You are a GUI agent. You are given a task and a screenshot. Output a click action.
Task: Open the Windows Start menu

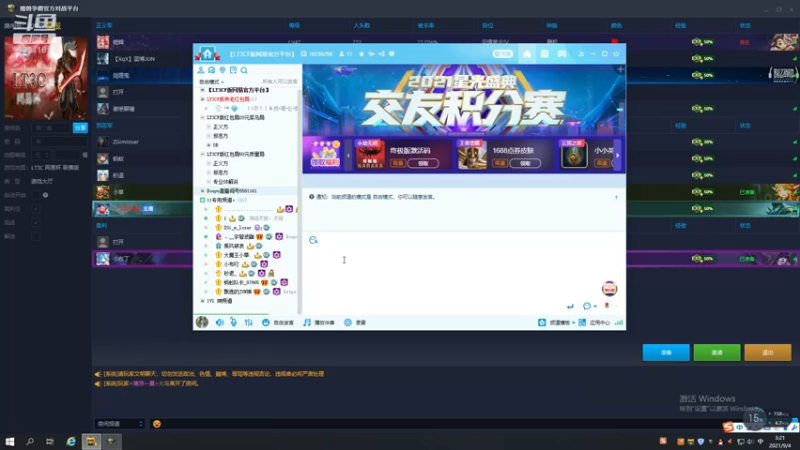[x=10, y=441]
